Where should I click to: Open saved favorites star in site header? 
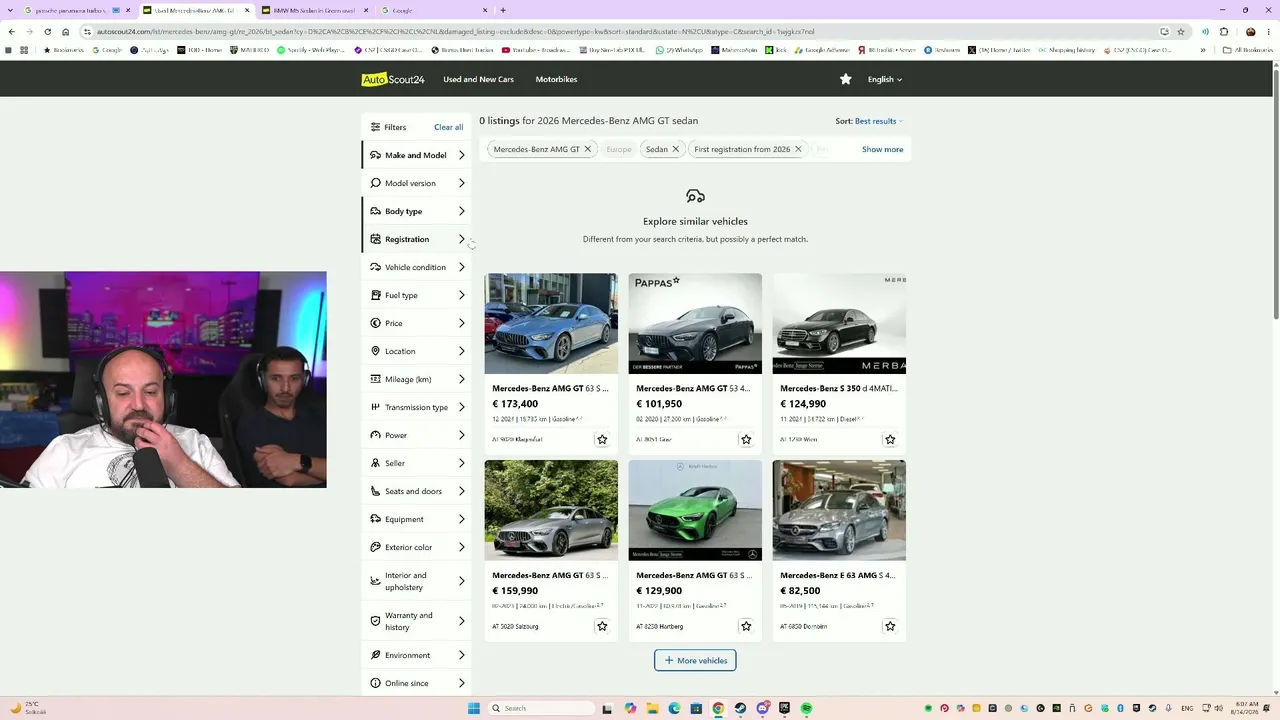click(x=846, y=79)
